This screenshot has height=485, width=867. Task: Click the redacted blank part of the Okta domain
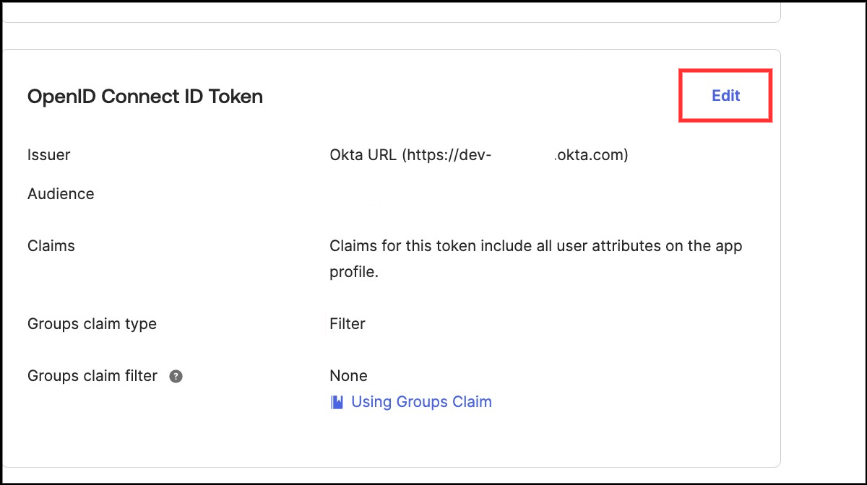pyautogui.click(x=523, y=155)
